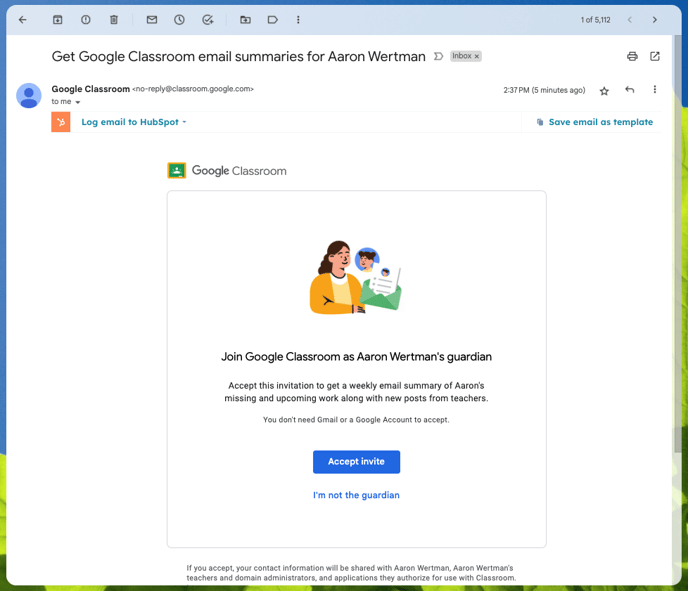Star the Google Classroom message
Image resolution: width=688 pixels, height=591 pixels.
pyautogui.click(x=604, y=91)
